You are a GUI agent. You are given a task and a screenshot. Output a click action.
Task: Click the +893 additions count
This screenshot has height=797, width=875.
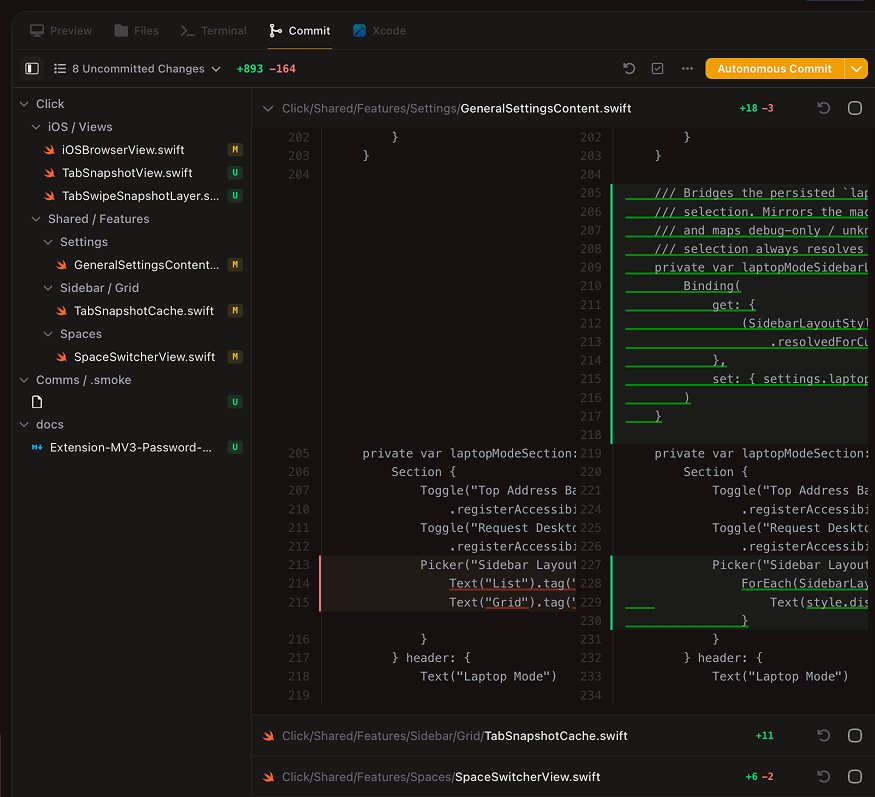(249, 69)
